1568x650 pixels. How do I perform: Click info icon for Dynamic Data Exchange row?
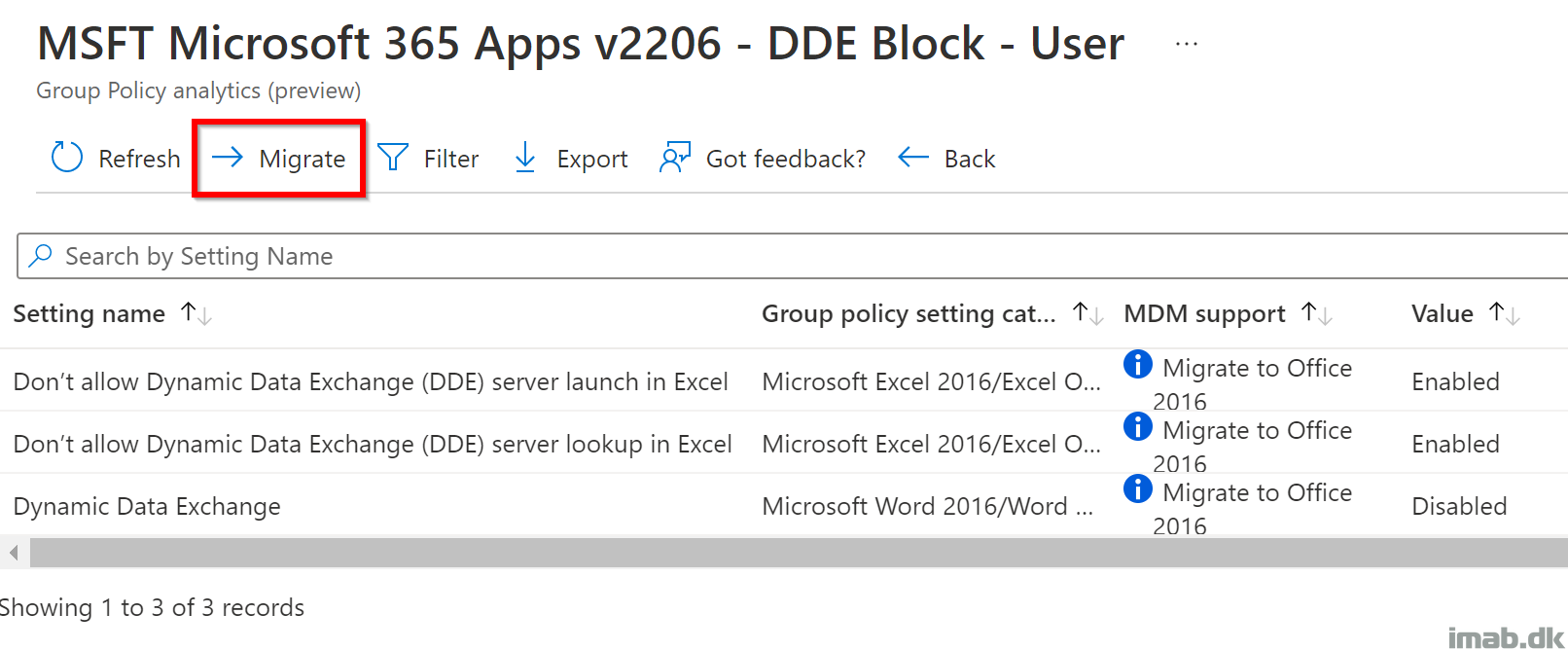tap(1138, 489)
